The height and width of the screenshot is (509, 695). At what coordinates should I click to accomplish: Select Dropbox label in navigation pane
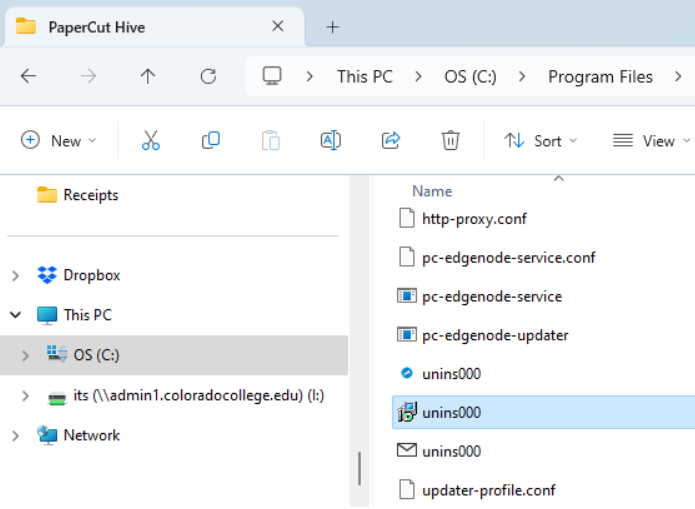pyautogui.click(x=92, y=275)
